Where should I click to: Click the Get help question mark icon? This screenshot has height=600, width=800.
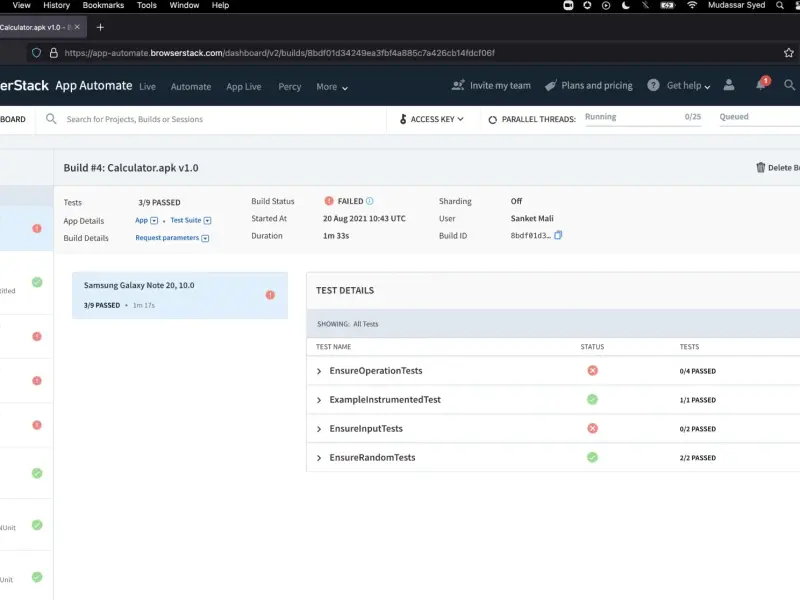pyautogui.click(x=653, y=85)
